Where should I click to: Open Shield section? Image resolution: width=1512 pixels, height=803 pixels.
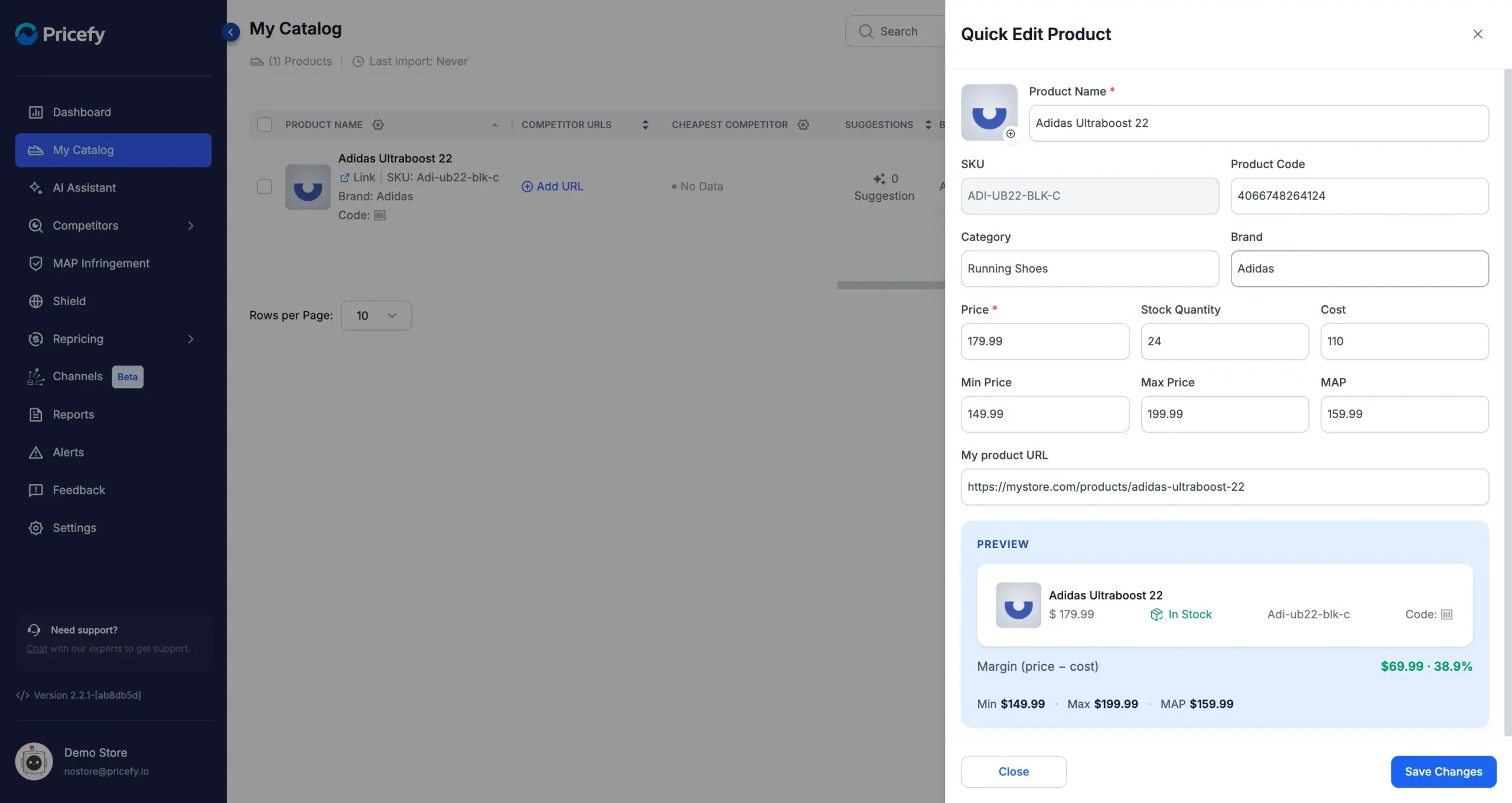(113, 301)
